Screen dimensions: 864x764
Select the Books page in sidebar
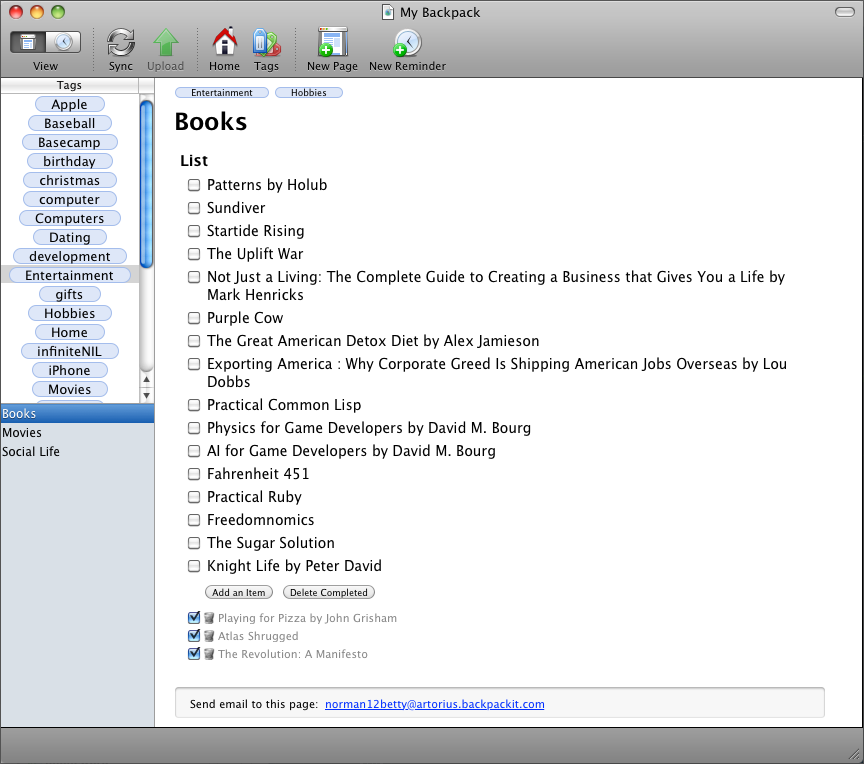click(x=77, y=414)
